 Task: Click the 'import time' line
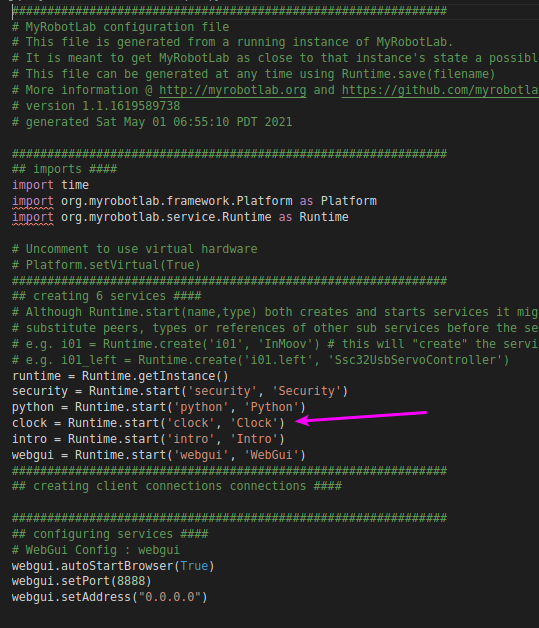click(x=50, y=185)
